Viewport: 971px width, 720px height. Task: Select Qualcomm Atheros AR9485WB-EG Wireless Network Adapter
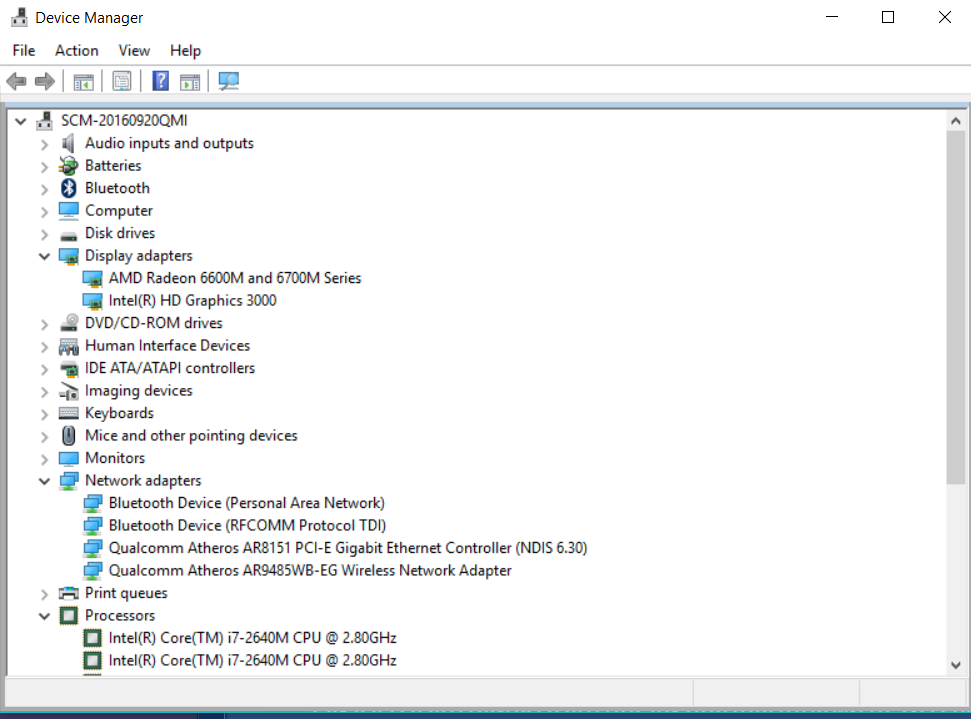[310, 571]
